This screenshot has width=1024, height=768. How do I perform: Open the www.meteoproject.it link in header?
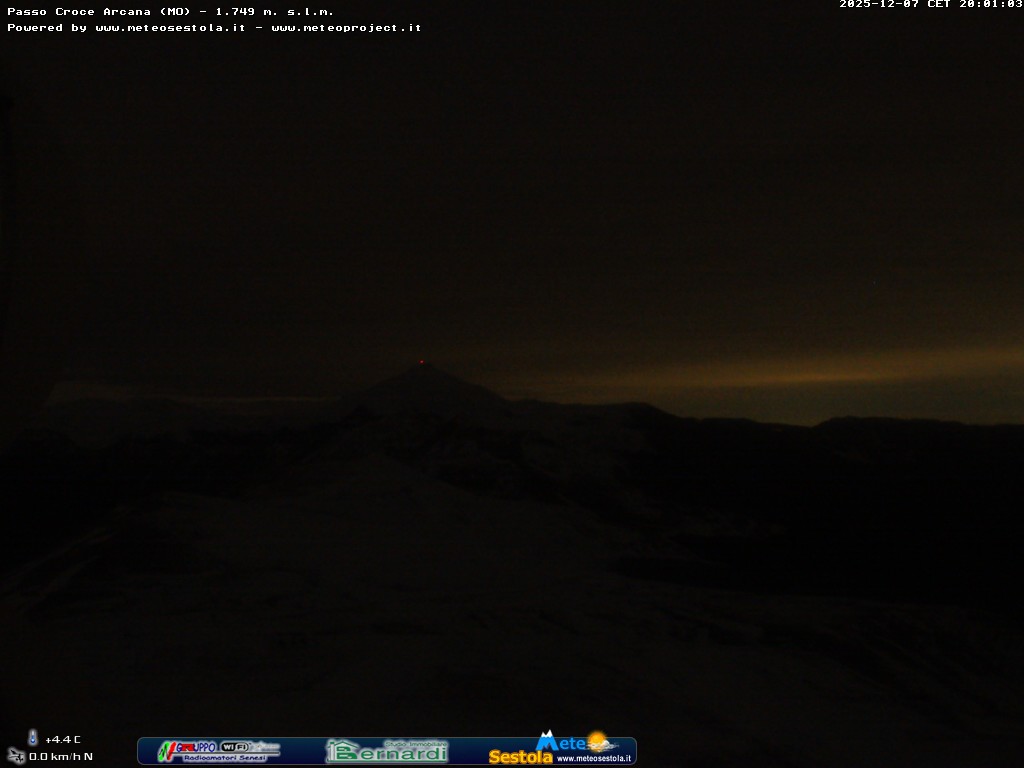(346, 28)
